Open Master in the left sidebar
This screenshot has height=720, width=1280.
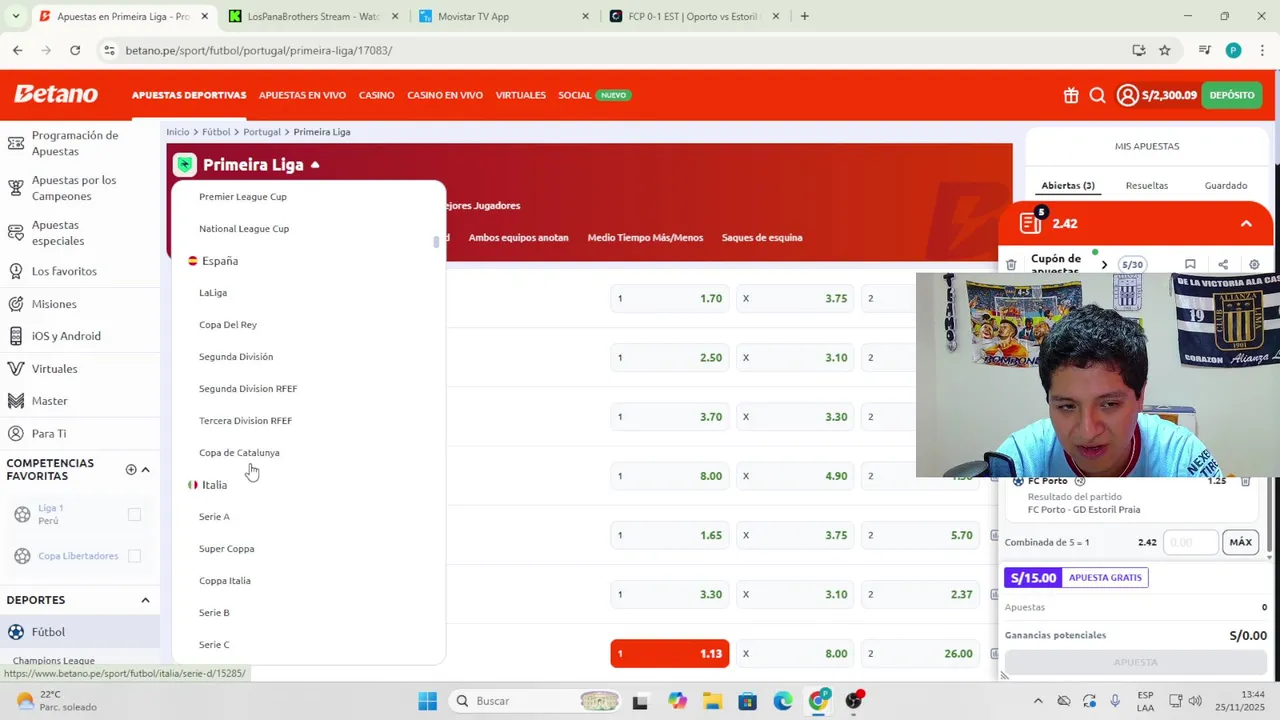click(x=49, y=401)
